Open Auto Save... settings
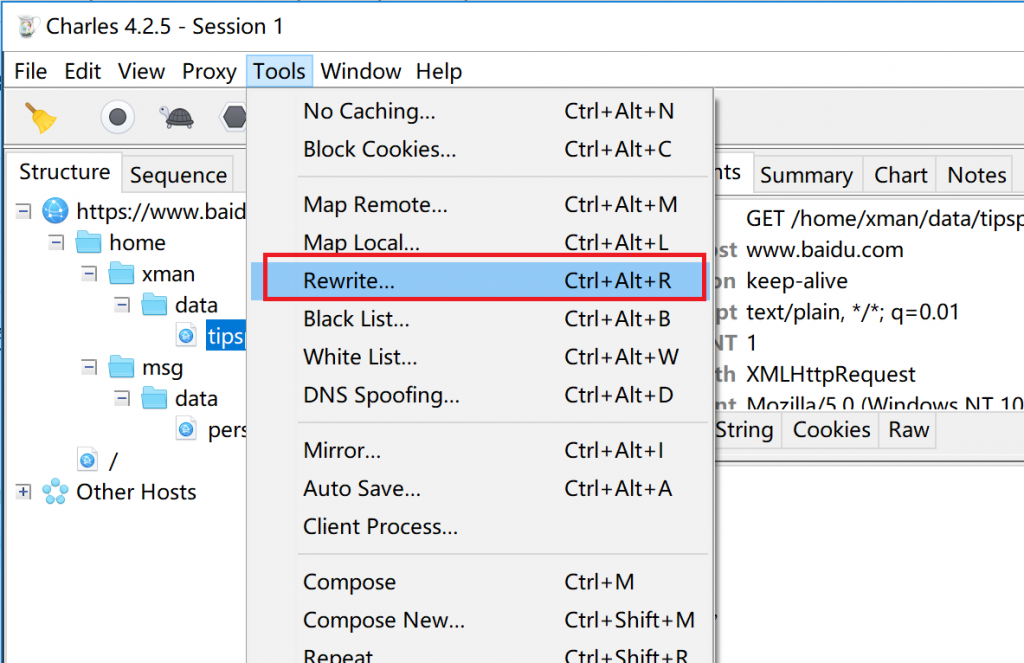 tap(482, 489)
